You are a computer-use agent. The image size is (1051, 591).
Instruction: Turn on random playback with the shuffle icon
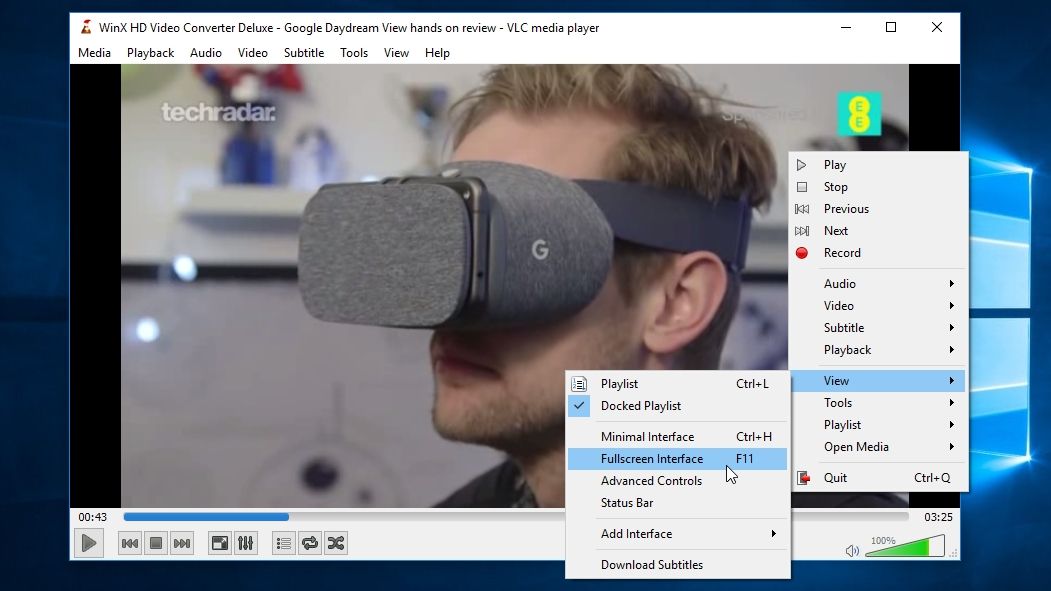(335, 543)
